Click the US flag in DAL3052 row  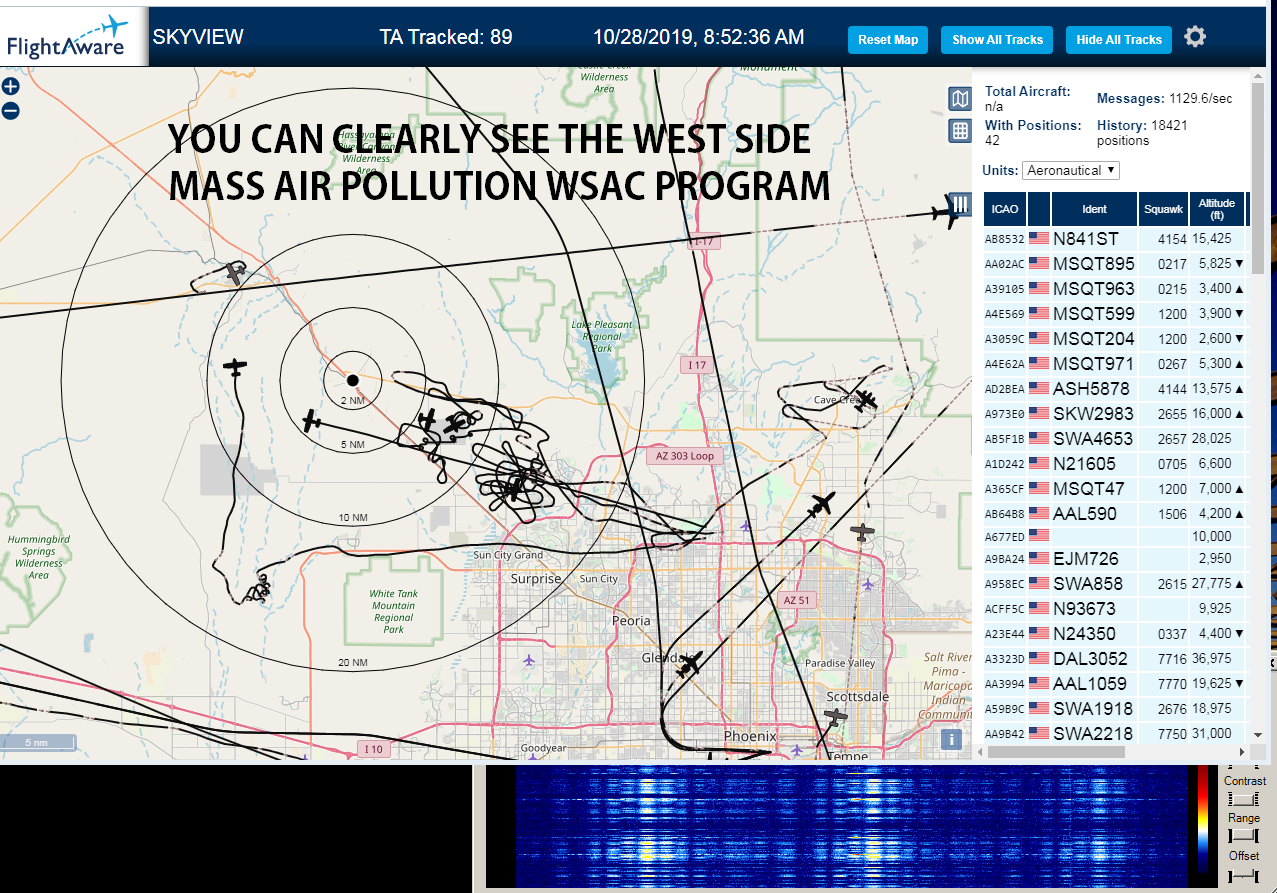point(1039,659)
